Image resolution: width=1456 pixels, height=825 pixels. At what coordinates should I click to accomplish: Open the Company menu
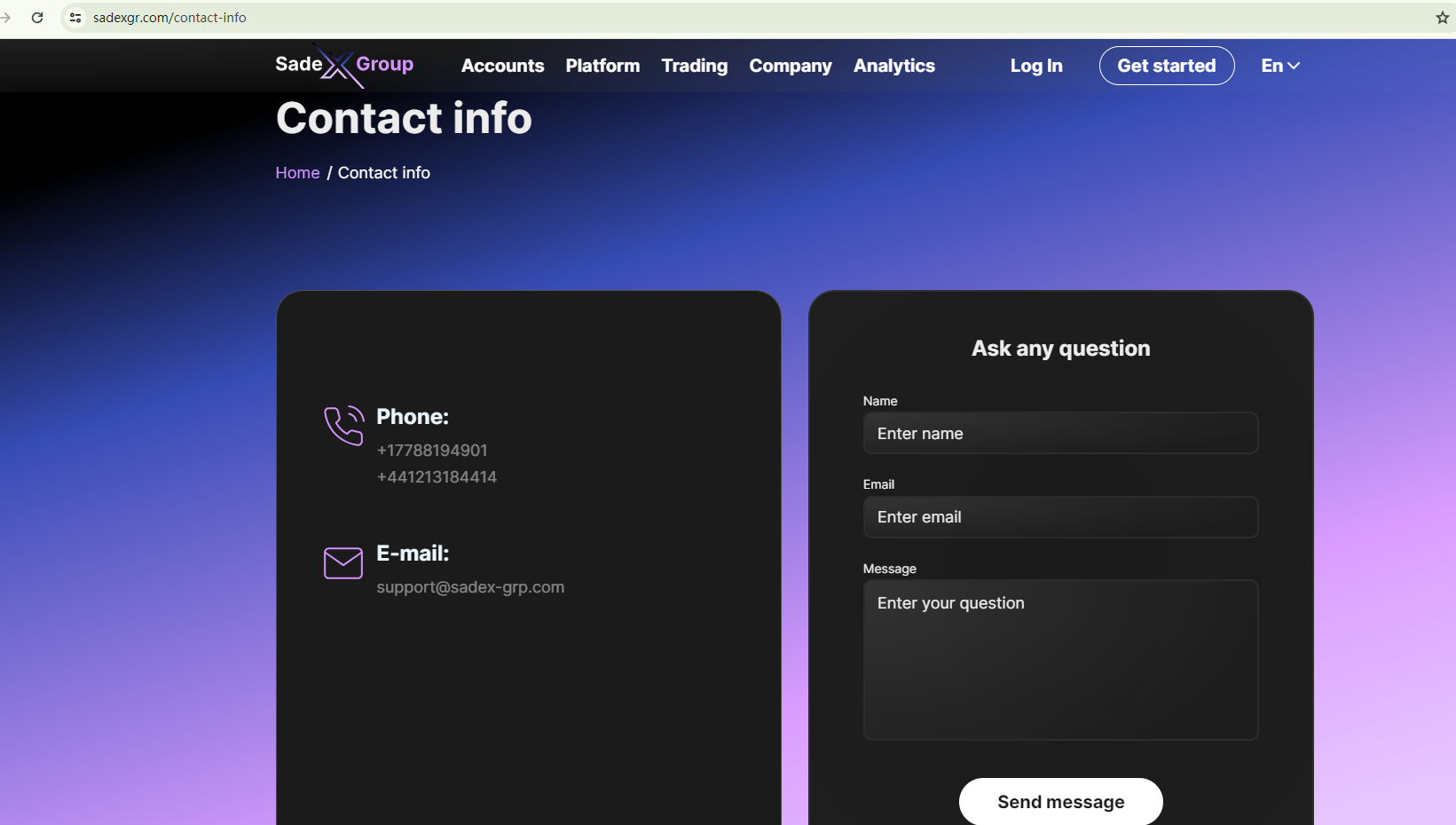[x=790, y=66]
